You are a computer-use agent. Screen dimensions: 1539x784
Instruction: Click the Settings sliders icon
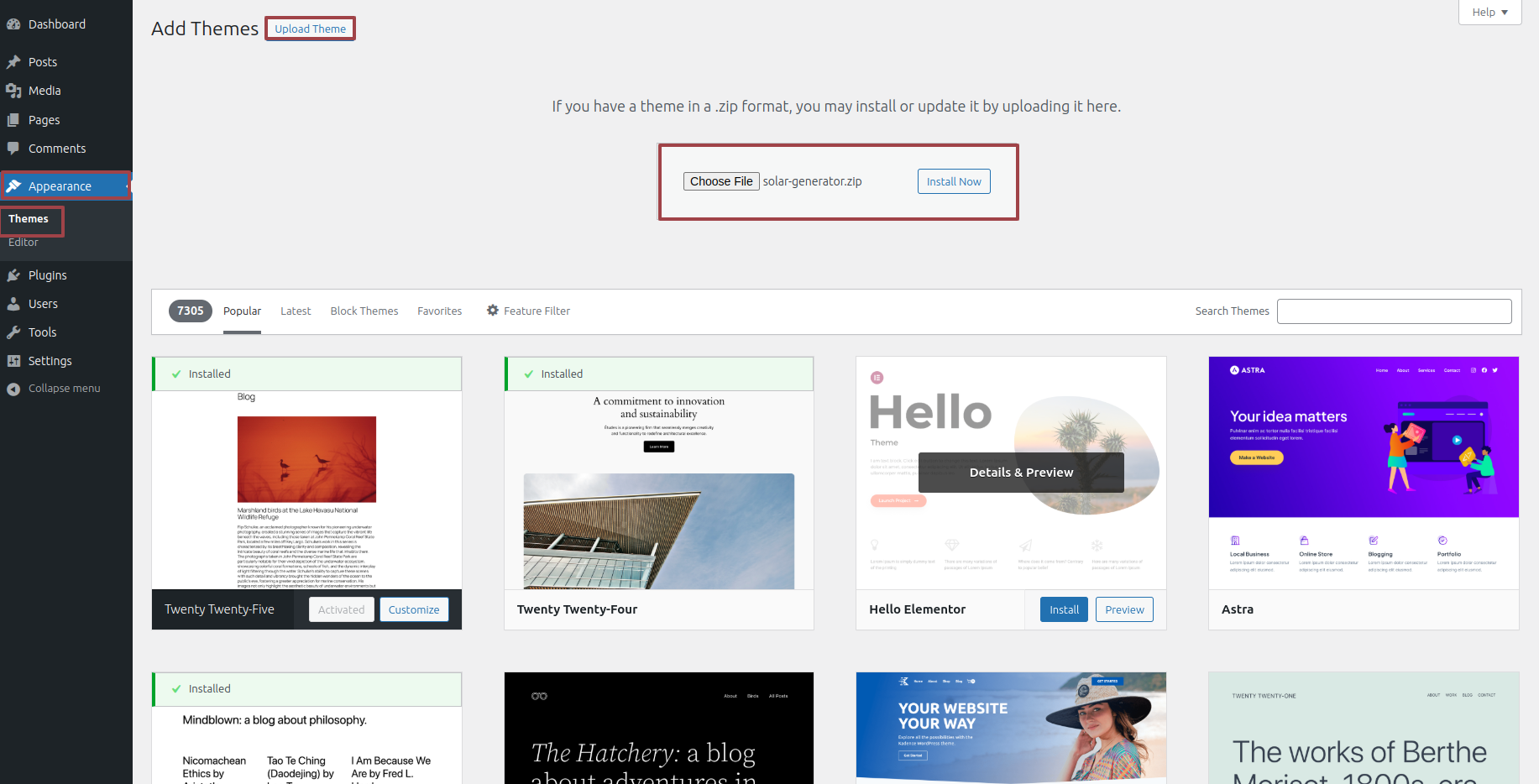coord(13,361)
